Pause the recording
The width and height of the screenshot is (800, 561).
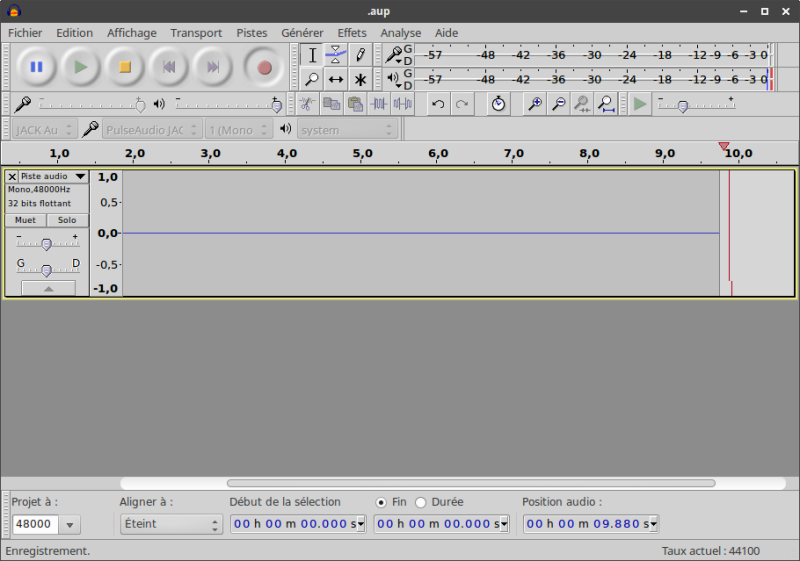tap(37, 67)
